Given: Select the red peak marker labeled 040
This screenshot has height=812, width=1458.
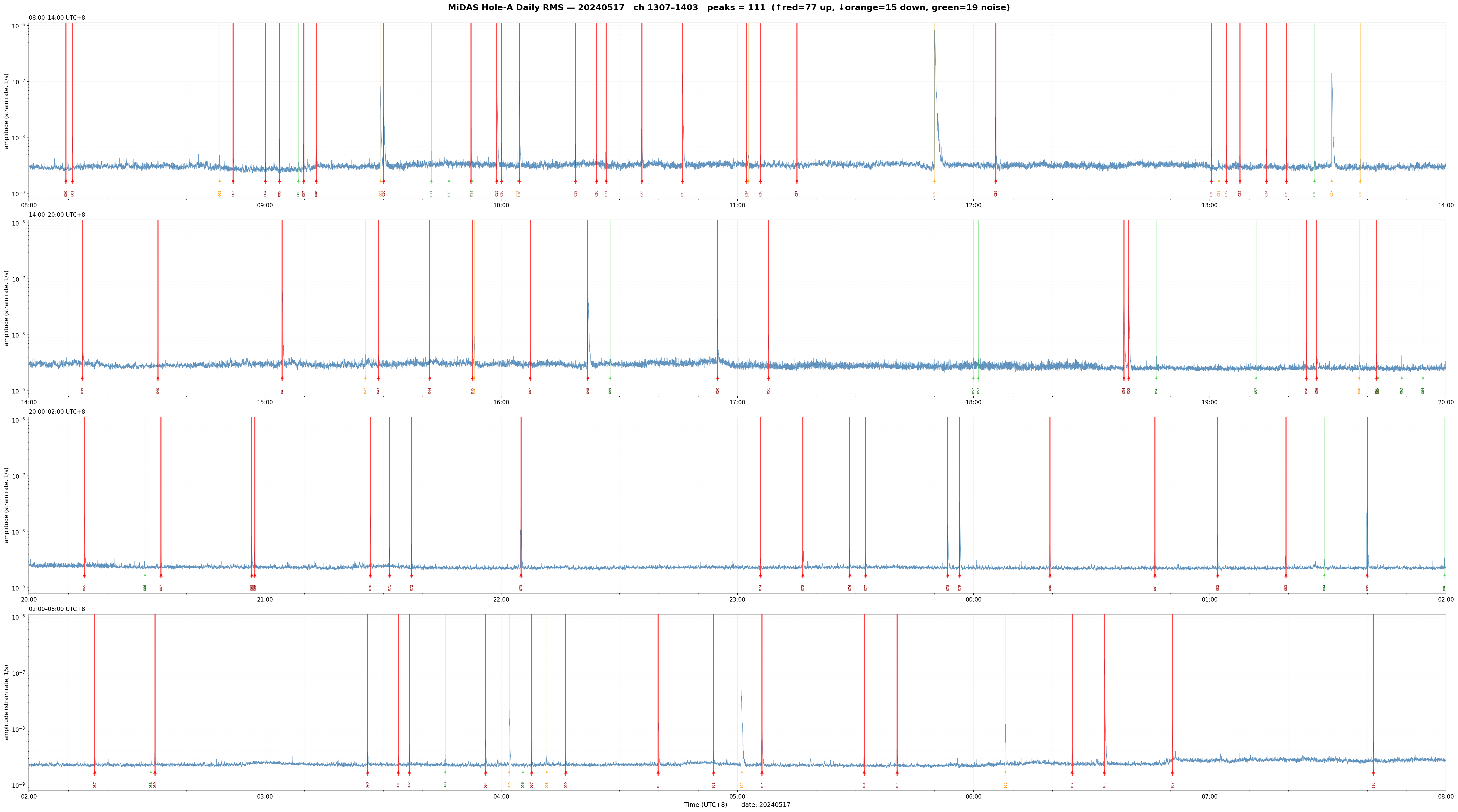Looking at the screenshot, I should tap(158, 378).
